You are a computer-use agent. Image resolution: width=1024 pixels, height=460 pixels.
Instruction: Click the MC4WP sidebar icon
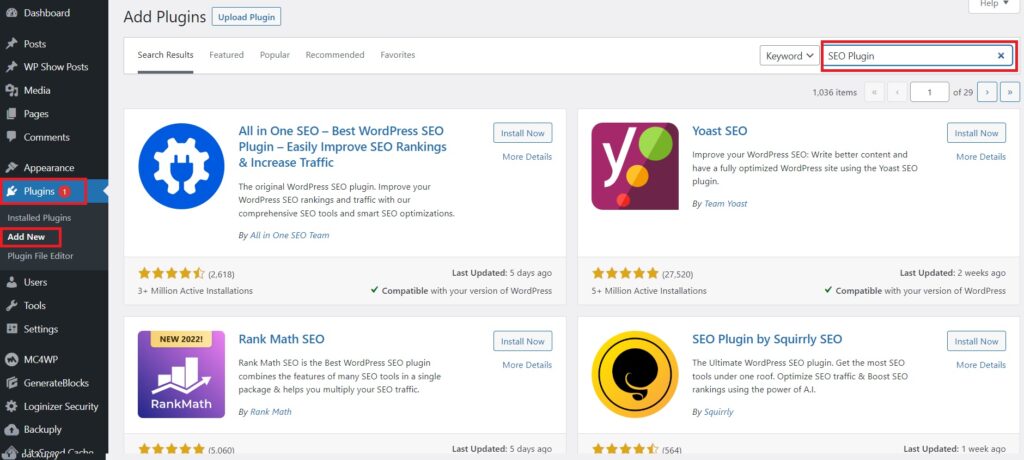[11, 359]
